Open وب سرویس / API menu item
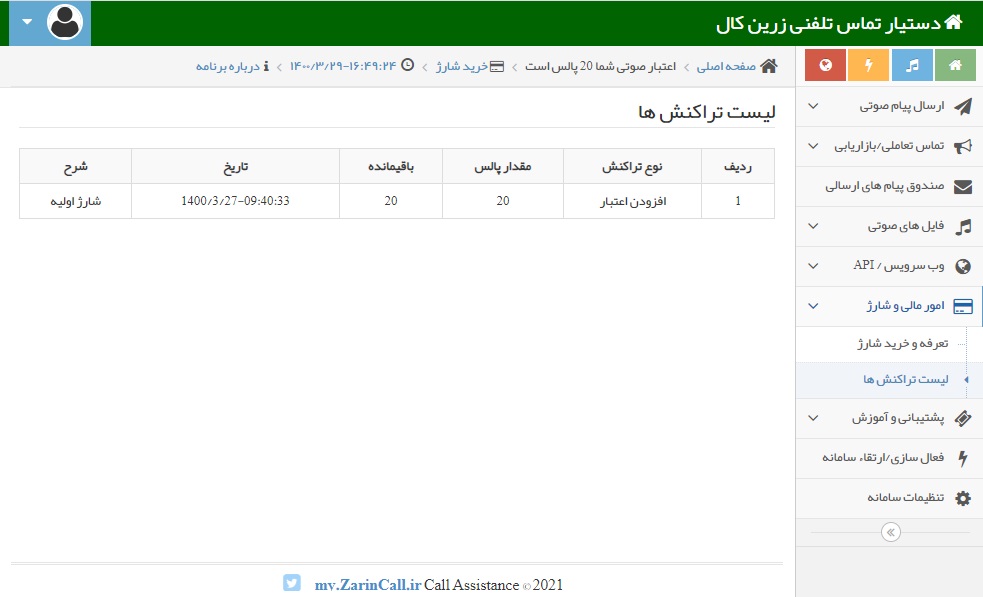 (x=889, y=267)
